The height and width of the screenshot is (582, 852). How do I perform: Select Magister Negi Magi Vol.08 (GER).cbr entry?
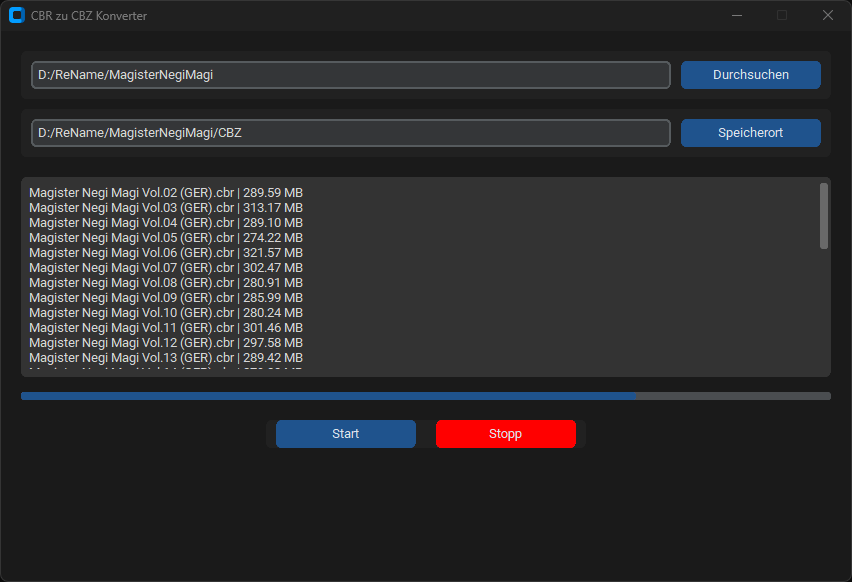(x=166, y=283)
